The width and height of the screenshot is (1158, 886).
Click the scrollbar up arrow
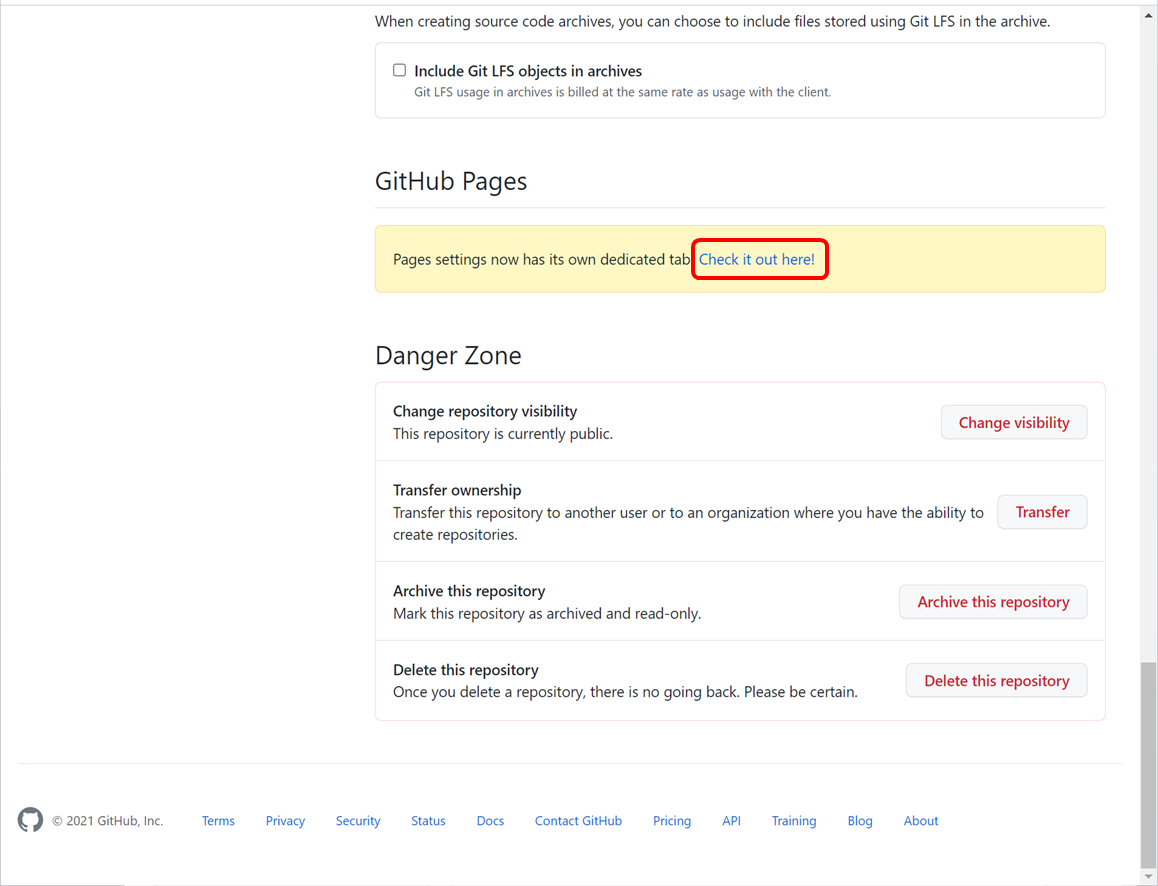point(1148,13)
